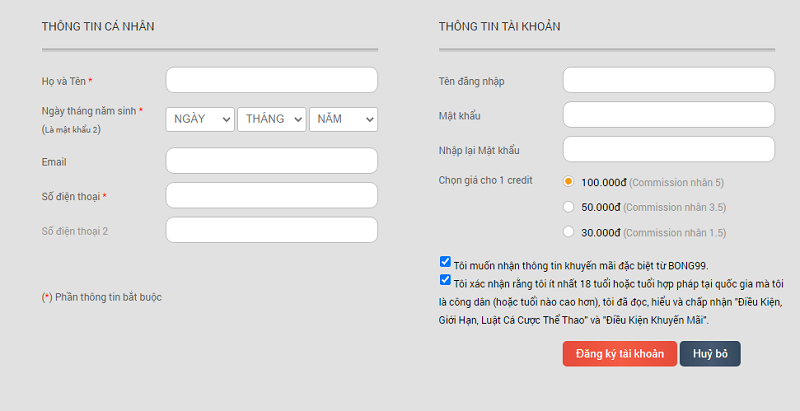
Task: Select the 100.000đ credit price option
Action: (x=568, y=182)
